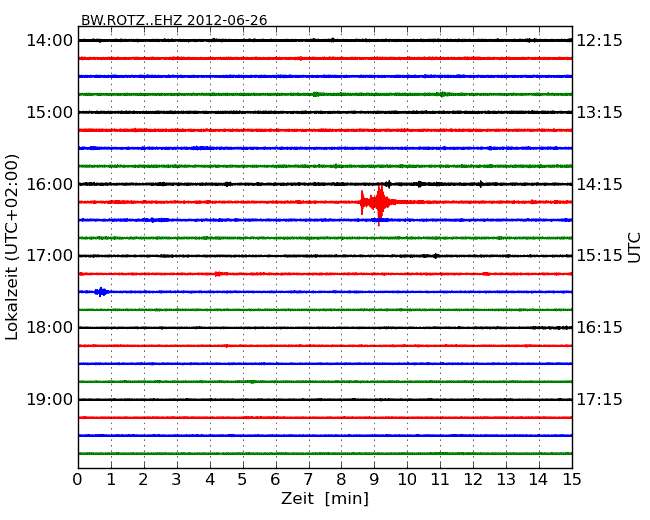Image resolution: width=650 pixels, height=520 pixels.
Task: Select x-axis tick label 10
Action: pos(407,480)
